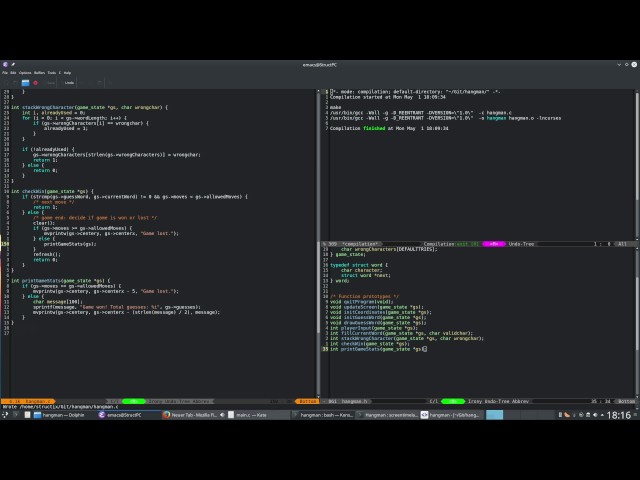Click the Undo toolbar button
Screen dimensions: 640x480
69,82
